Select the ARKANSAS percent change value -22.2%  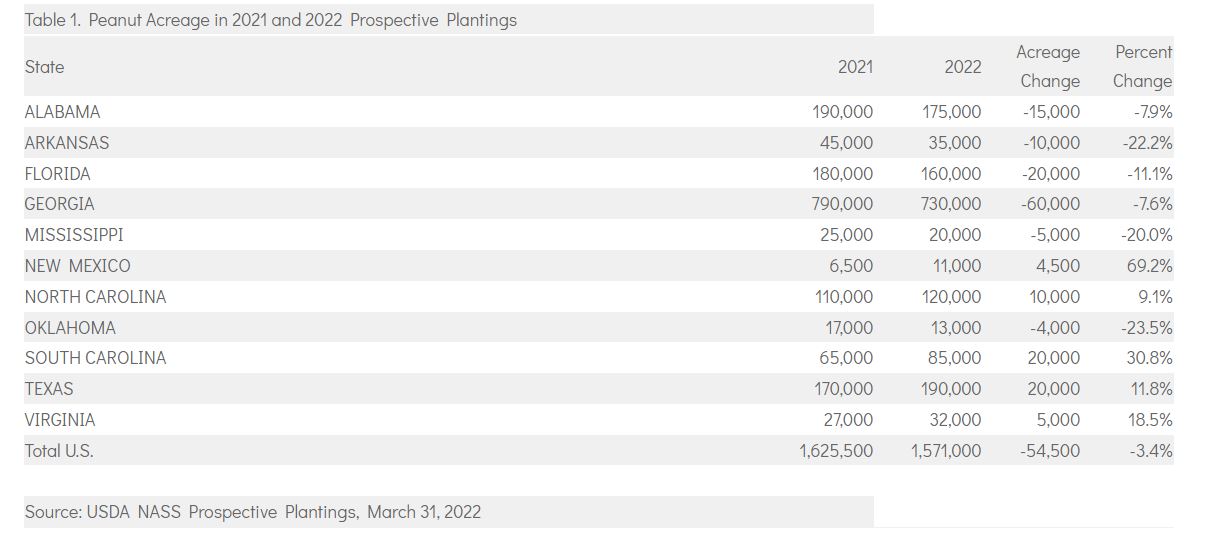pyautogui.click(x=1147, y=143)
